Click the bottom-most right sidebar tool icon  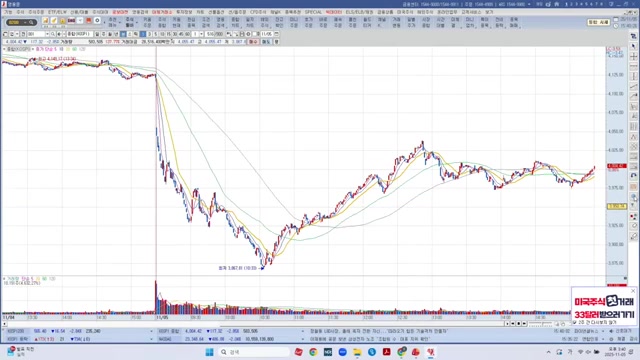pyautogui.click(x=633, y=236)
